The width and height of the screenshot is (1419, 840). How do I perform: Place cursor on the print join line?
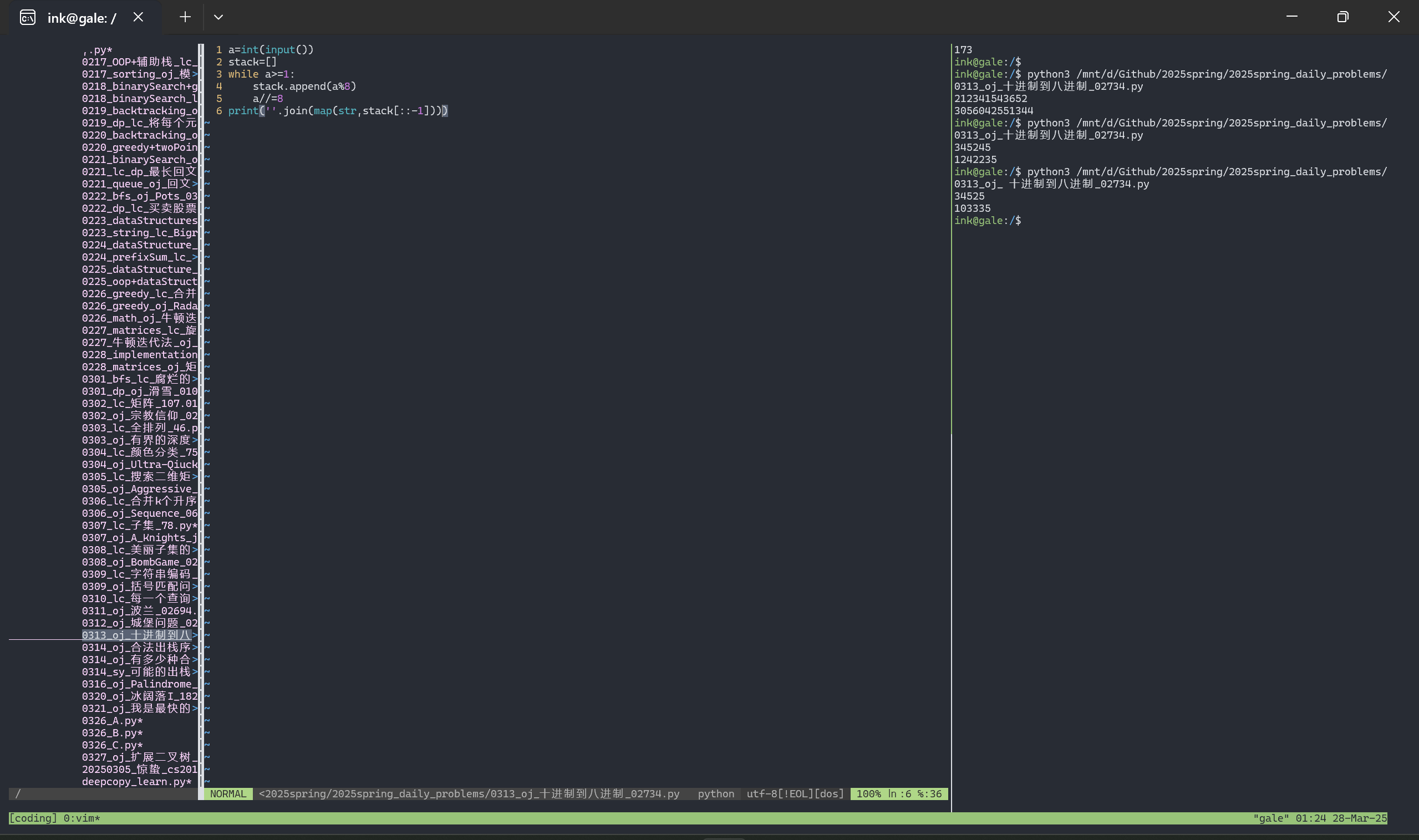tap(338, 110)
